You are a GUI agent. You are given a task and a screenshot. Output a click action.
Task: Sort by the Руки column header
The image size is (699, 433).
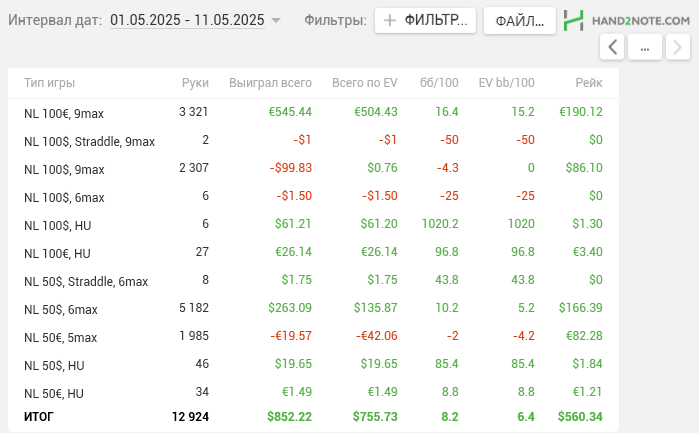coord(195,83)
